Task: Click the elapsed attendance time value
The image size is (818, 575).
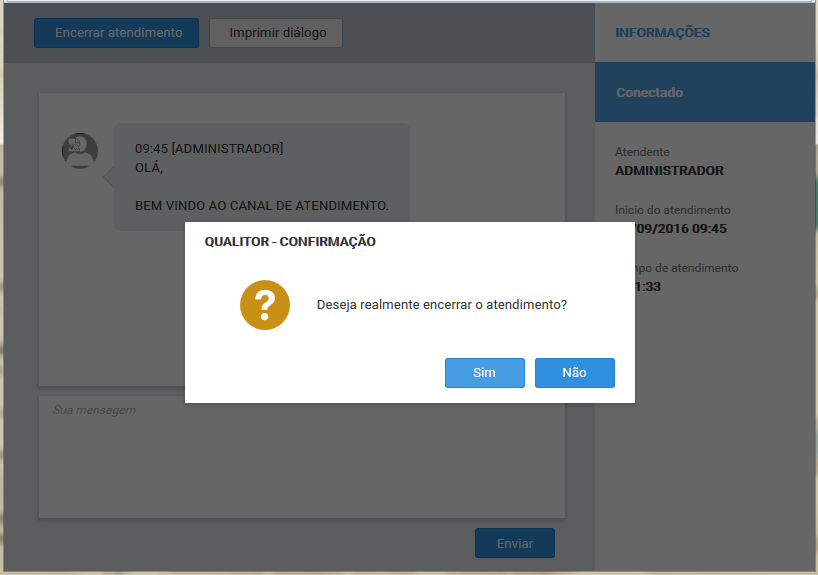Action: pyautogui.click(x=648, y=287)
